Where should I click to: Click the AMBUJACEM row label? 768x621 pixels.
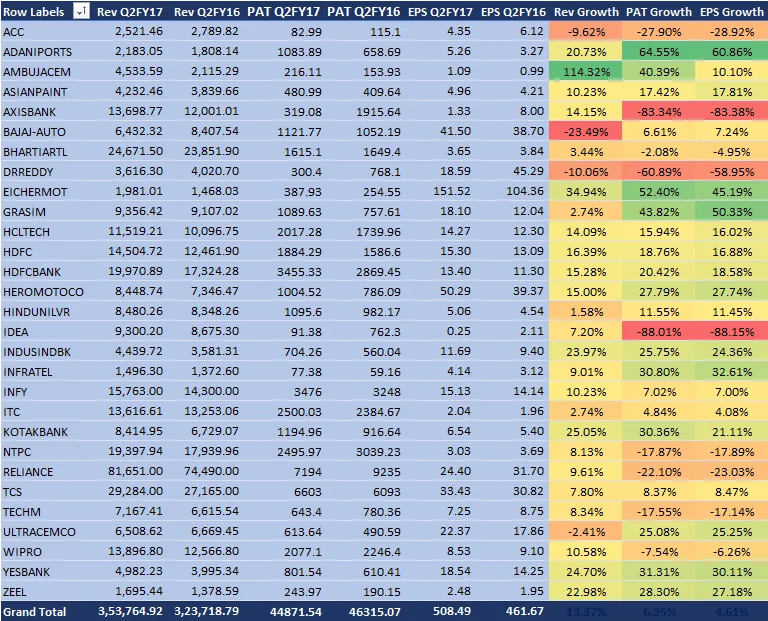click(x=37, y=72)
